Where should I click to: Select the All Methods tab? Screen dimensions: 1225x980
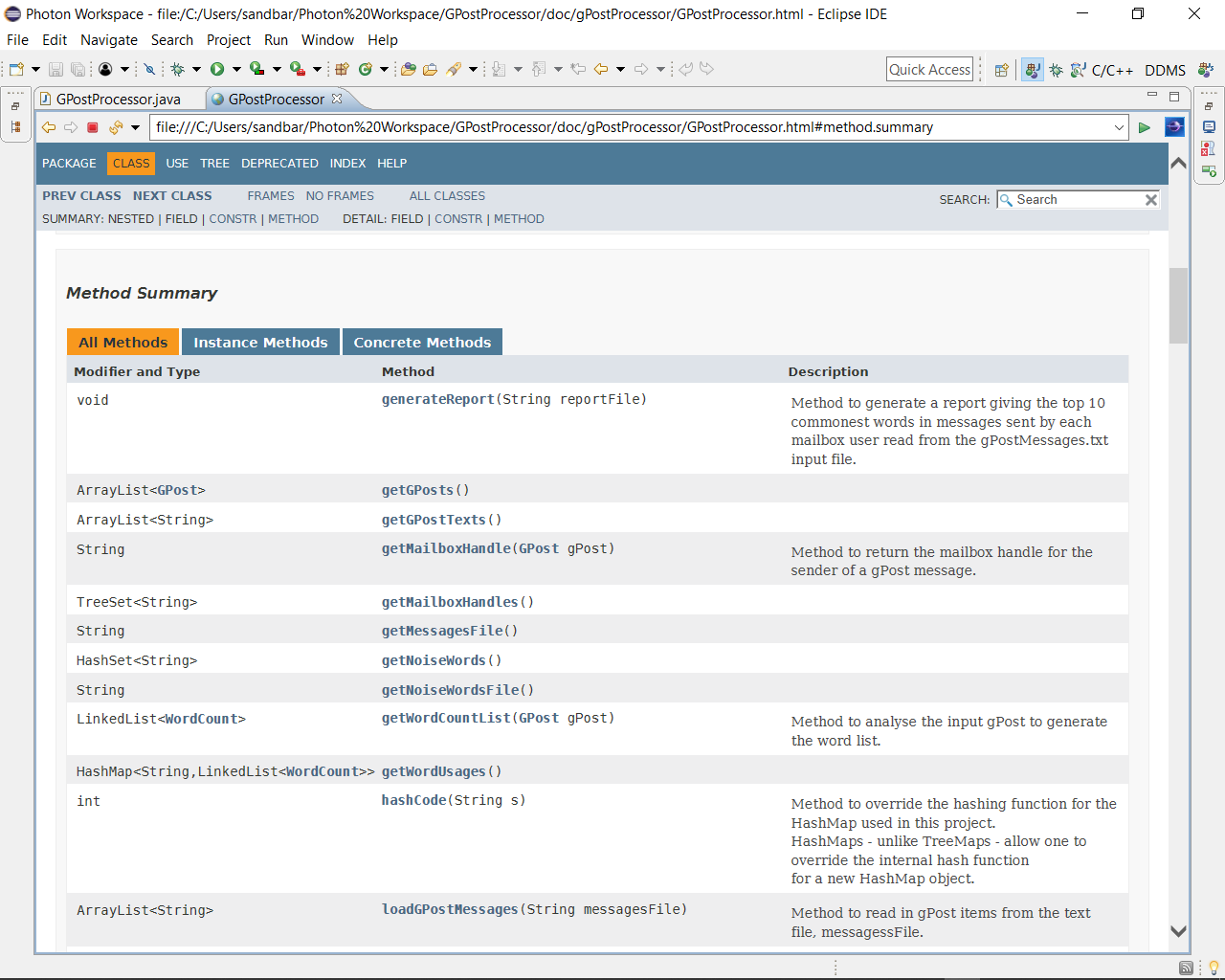(122, 343)
